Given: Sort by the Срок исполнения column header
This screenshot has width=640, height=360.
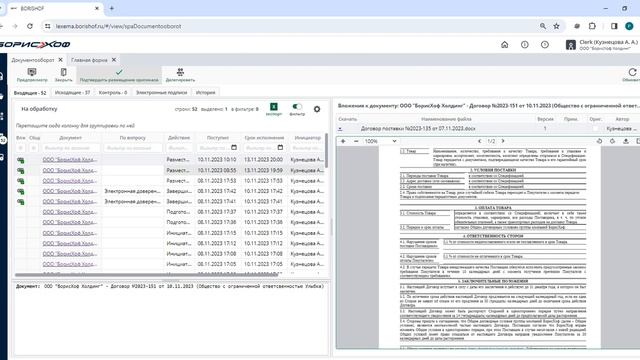Looking at the screenshot, I should [264, 138].
